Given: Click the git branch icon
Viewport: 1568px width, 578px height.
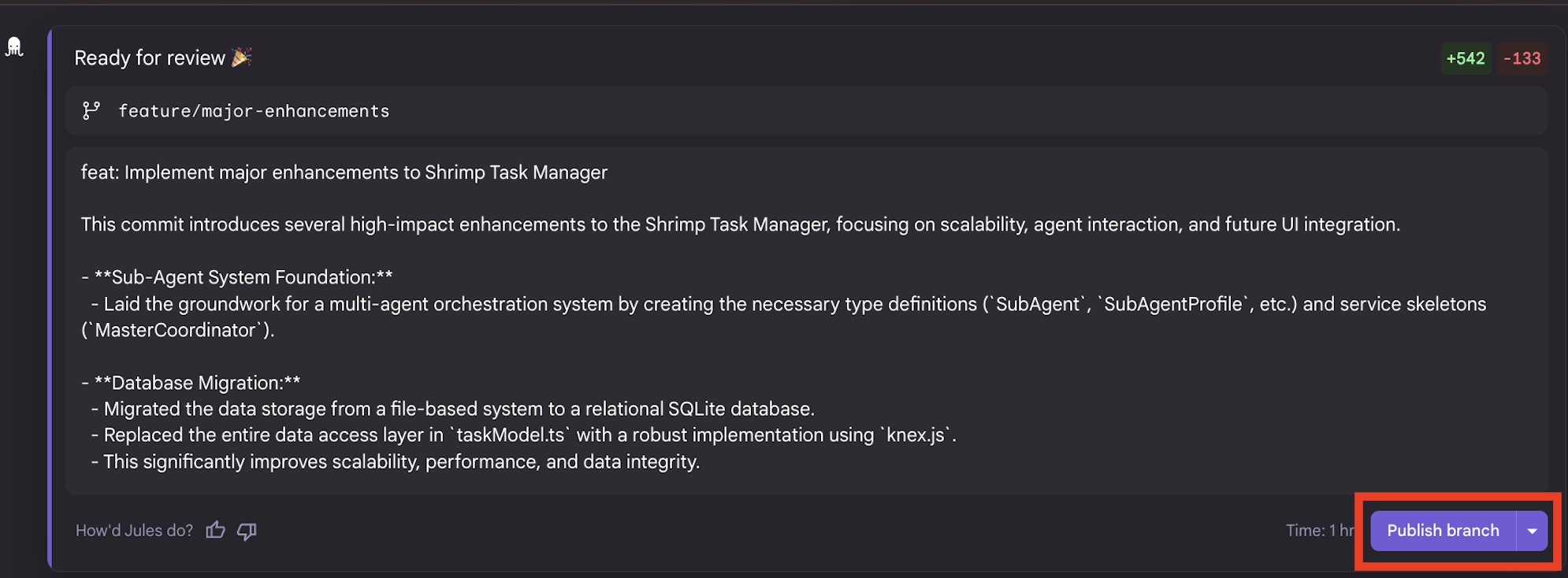Looking at the screenshot, I should (x=91, y=111).
